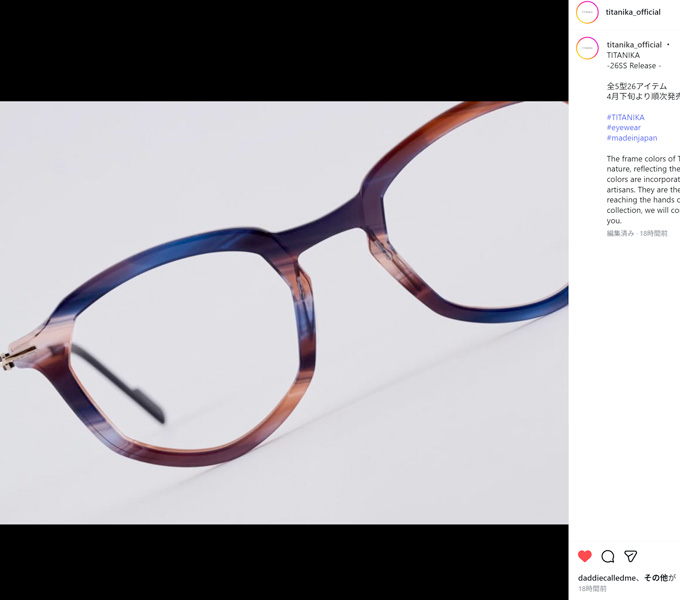Click the caption's titanika_official avatar

pyautogui.click(x=587, y=48)
